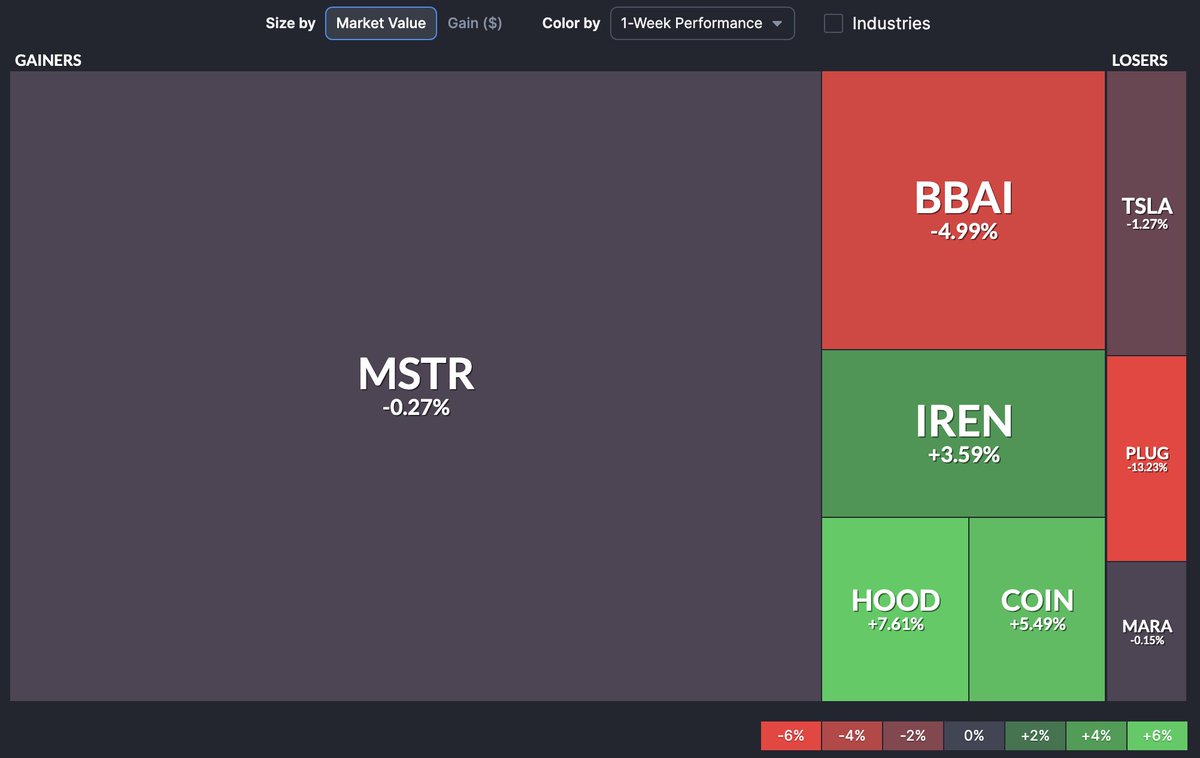Choose the COIN tile at +5.49%
The width and height of the screenshot is (1200, 758).
tap(1037, 609)
